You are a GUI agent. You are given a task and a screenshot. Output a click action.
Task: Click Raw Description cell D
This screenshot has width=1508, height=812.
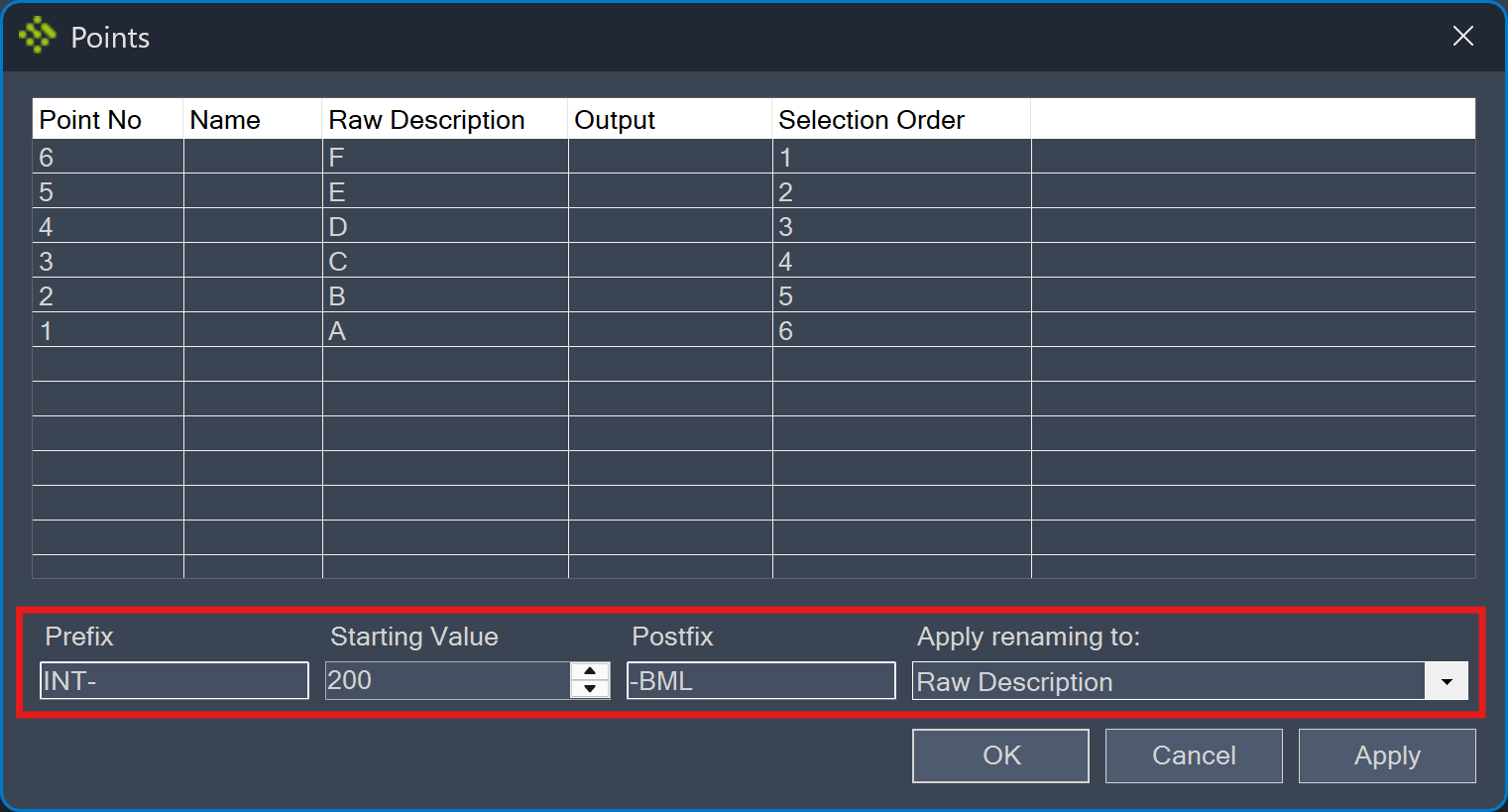445,226
